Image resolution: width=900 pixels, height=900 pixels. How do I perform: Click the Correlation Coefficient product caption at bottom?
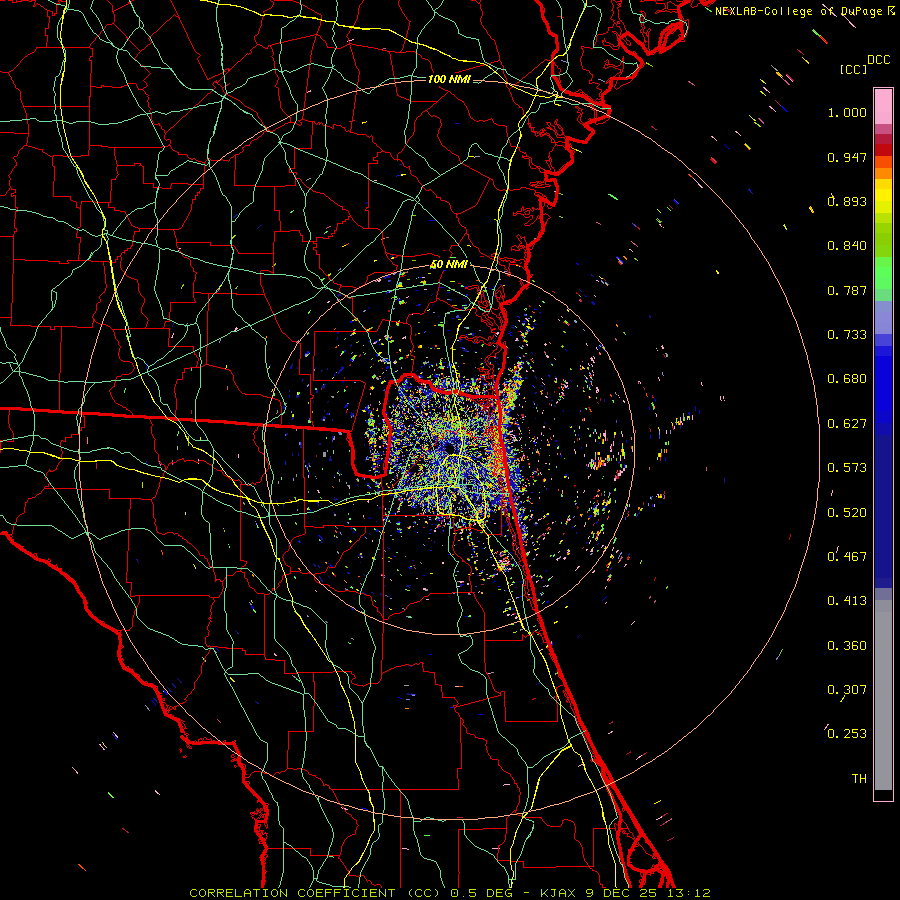pos(450,893)
